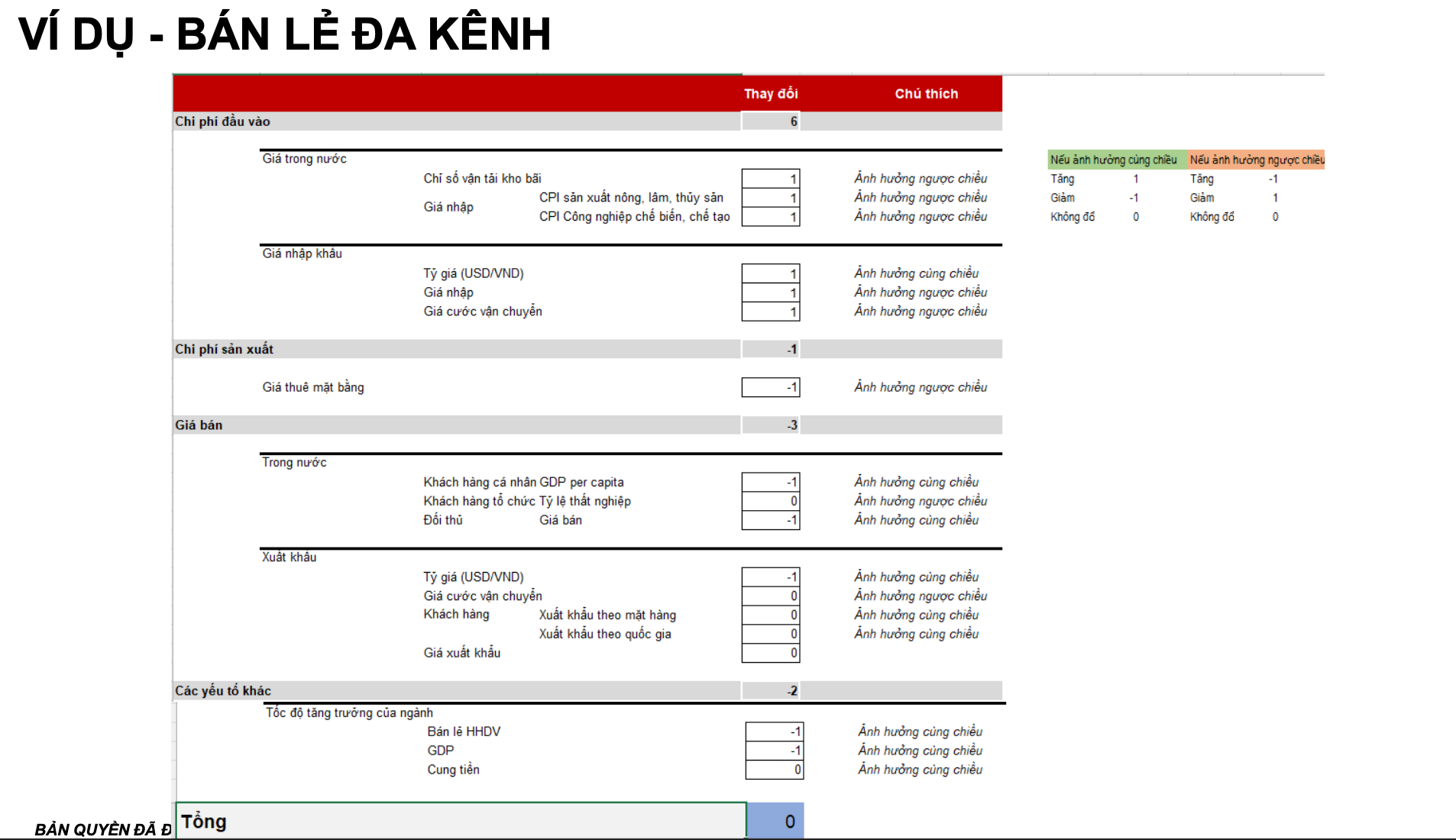
Task: Click the Giá trong nước subheading
Action: (304, 159)
